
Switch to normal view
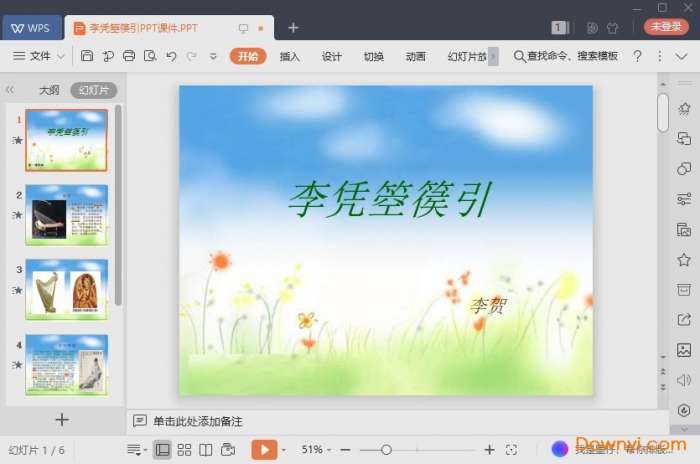click(162, 450)
